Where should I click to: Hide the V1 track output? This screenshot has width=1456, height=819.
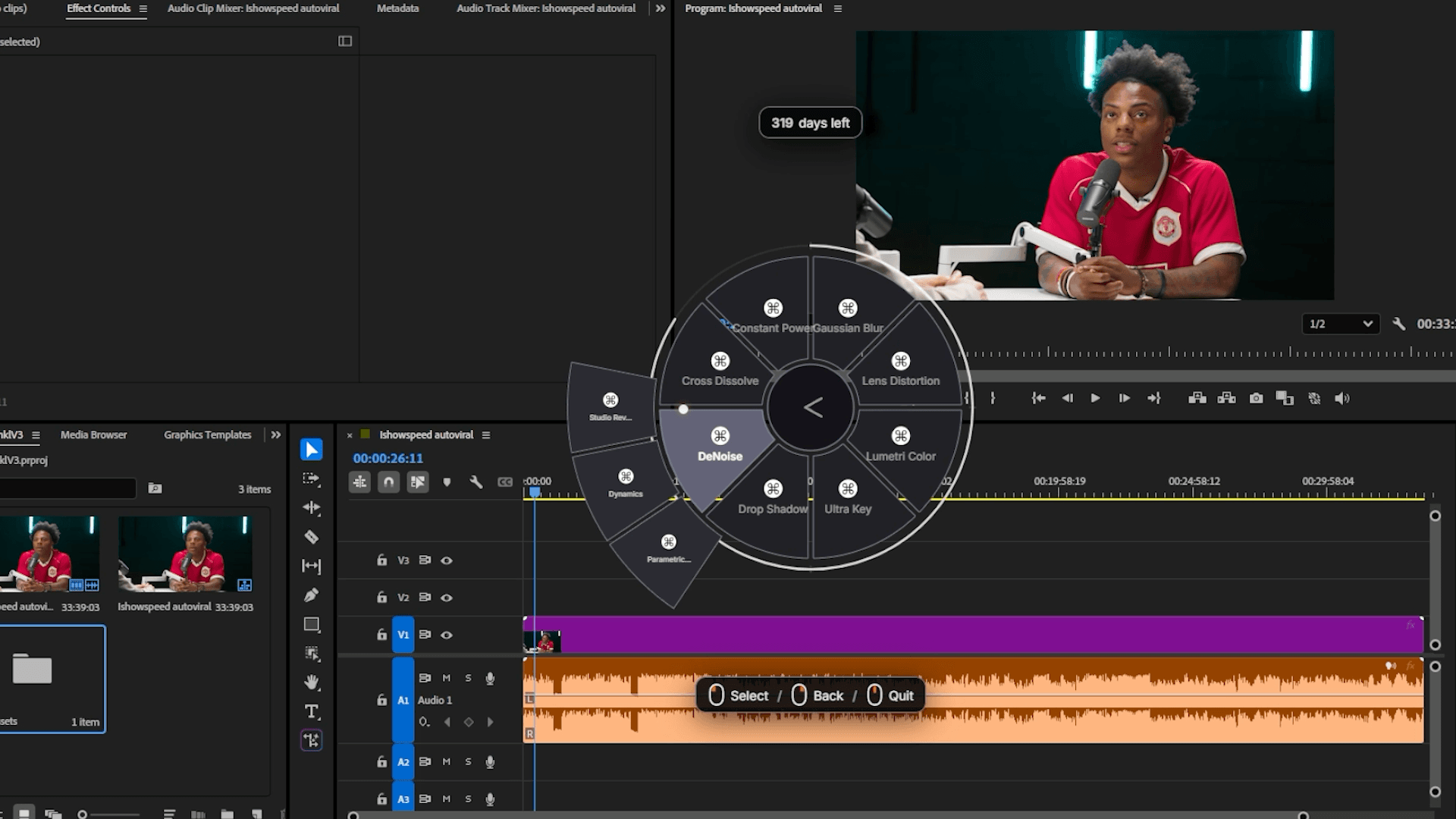(x=447, y=635)
